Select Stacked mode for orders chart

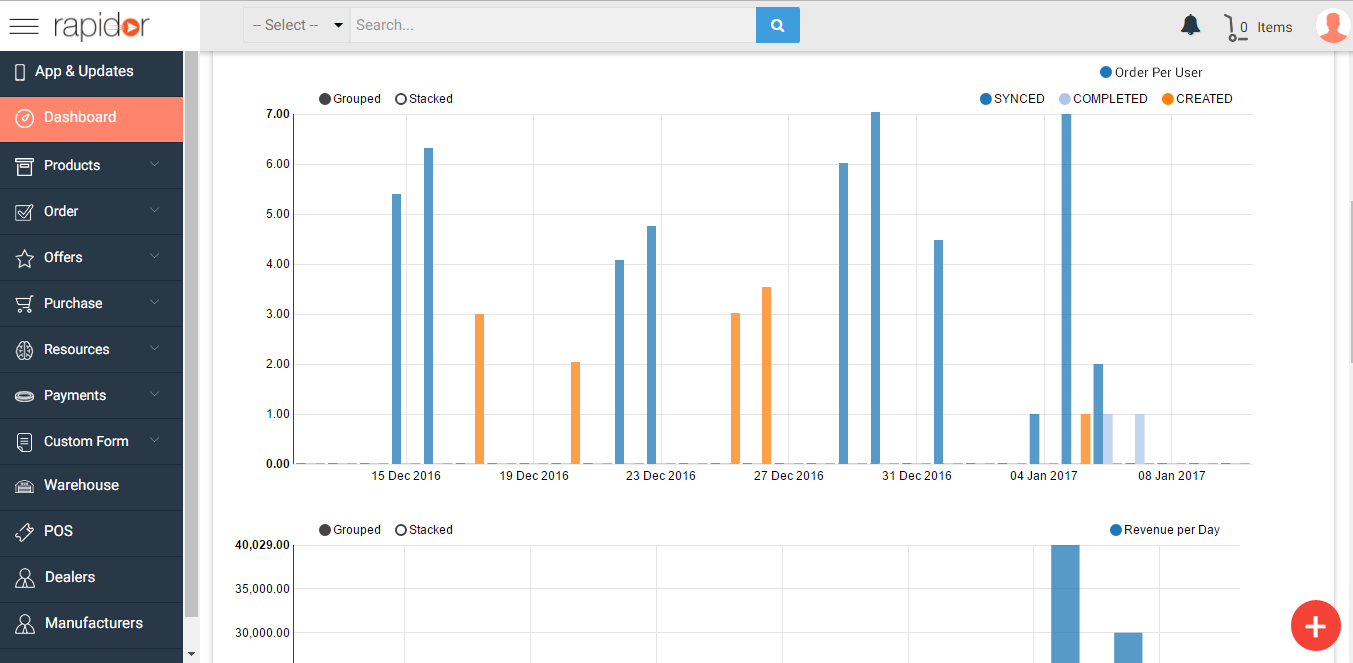point(402,99)
